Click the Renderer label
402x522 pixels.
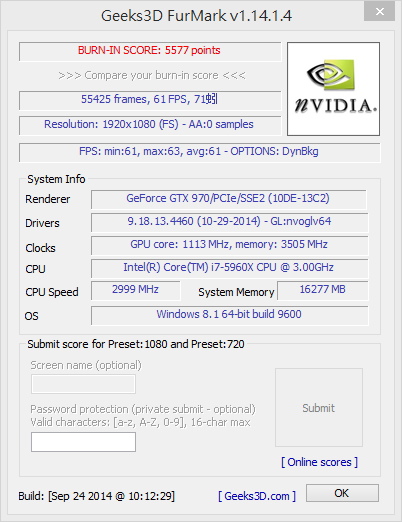[x=48, y=199]
